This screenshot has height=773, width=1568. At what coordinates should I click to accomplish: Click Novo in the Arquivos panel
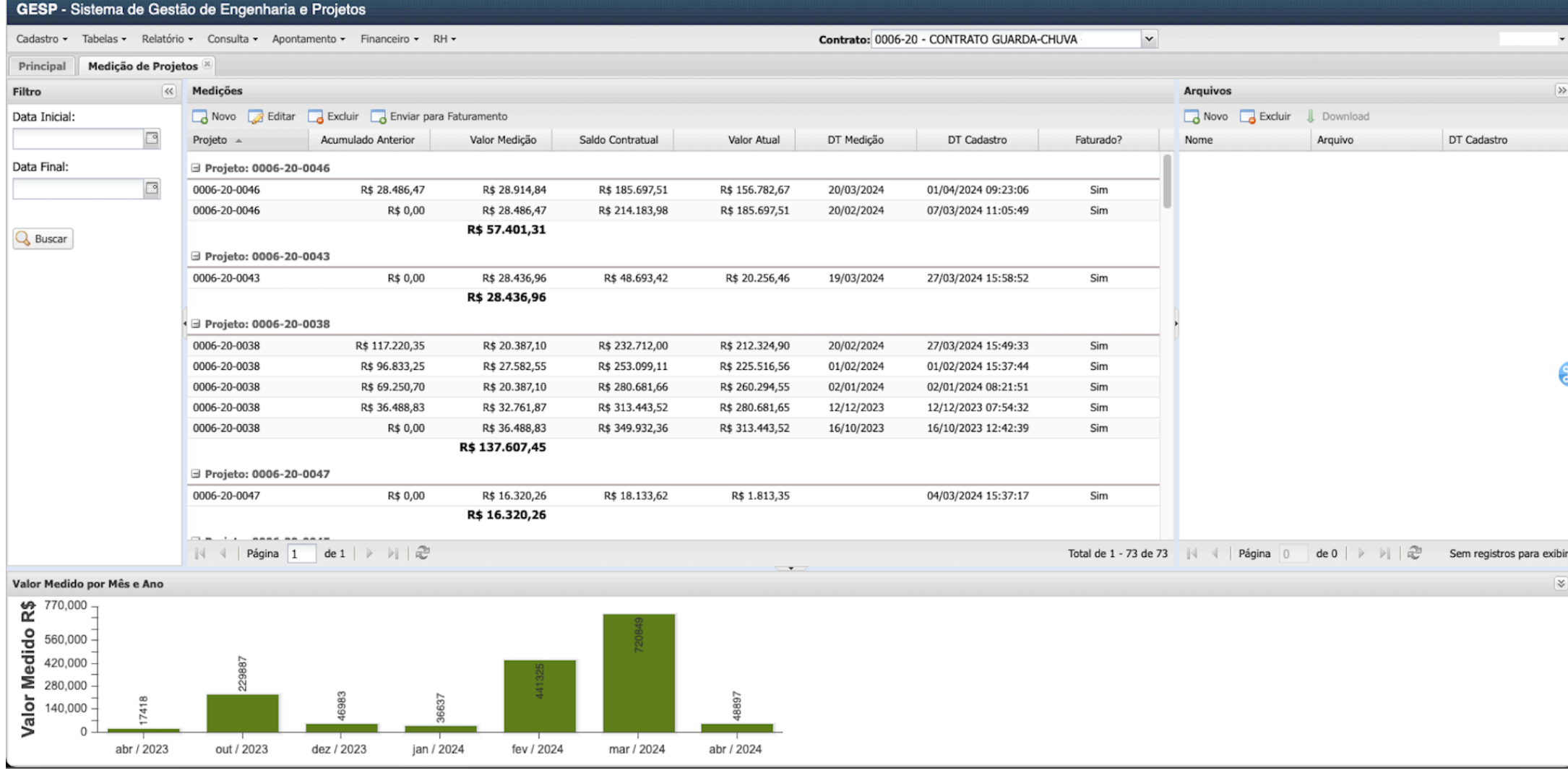[1205, 117]
